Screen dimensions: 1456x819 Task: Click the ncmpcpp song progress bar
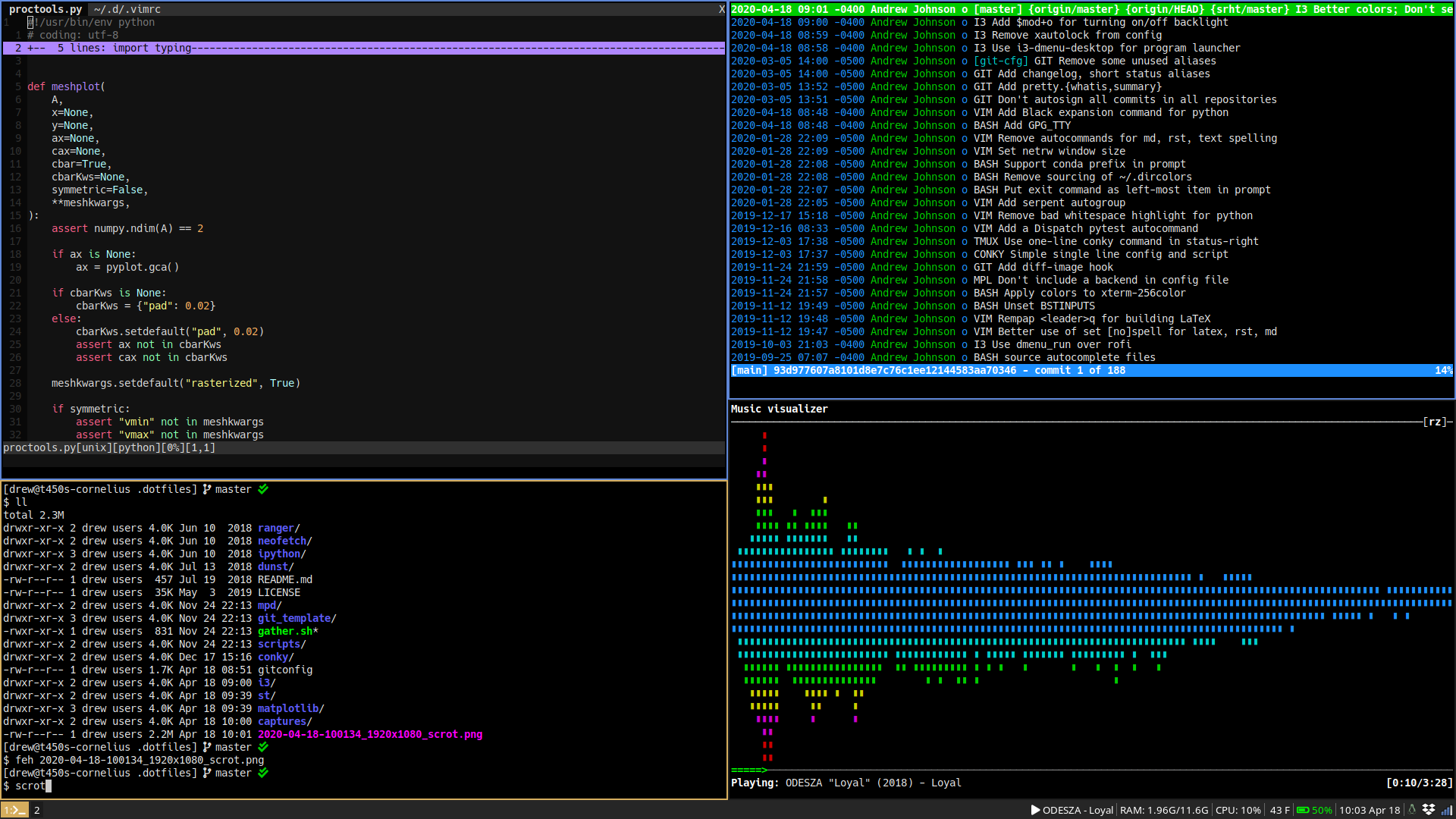click(x=1092, y=770)
